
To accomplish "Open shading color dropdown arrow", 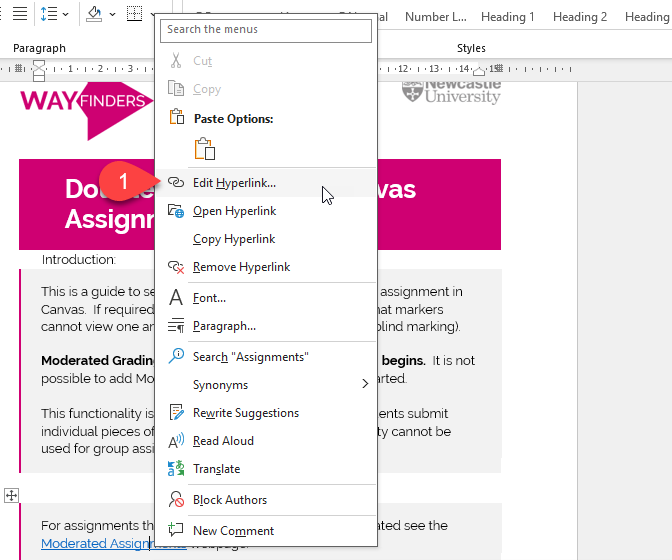I will 112,15.
